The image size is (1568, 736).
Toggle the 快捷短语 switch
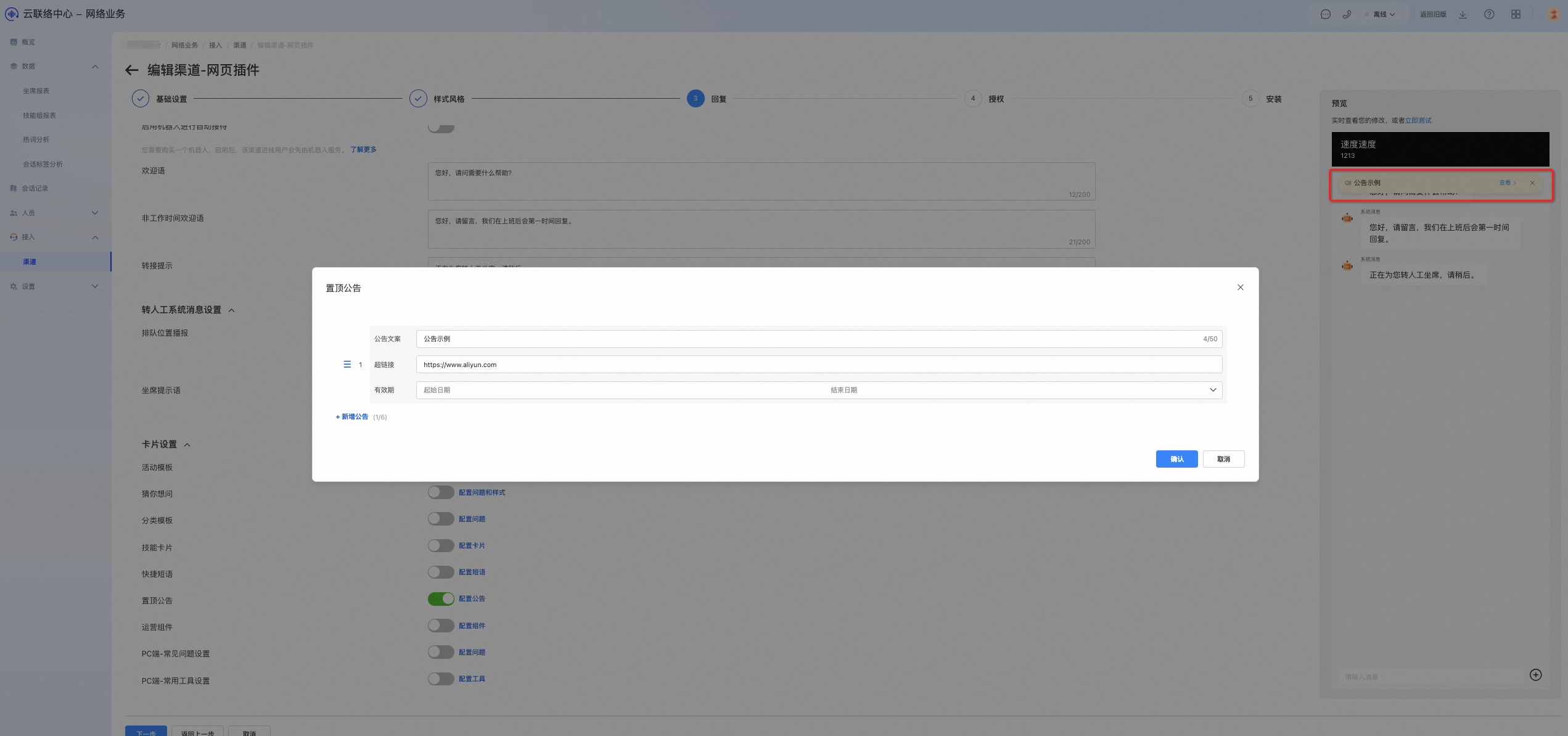[x=441, y=572]
